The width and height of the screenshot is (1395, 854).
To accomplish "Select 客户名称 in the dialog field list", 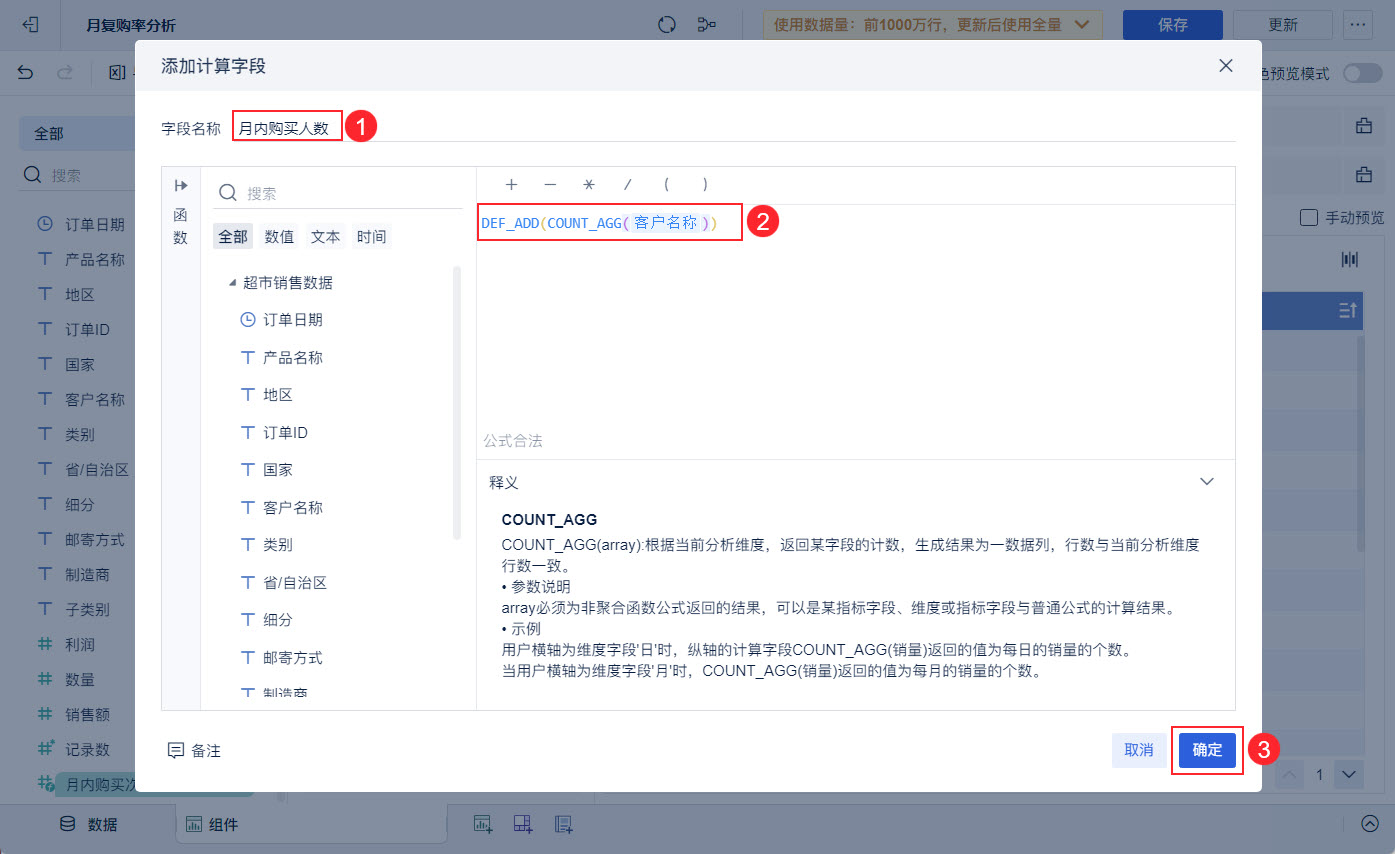I will 292,507.
